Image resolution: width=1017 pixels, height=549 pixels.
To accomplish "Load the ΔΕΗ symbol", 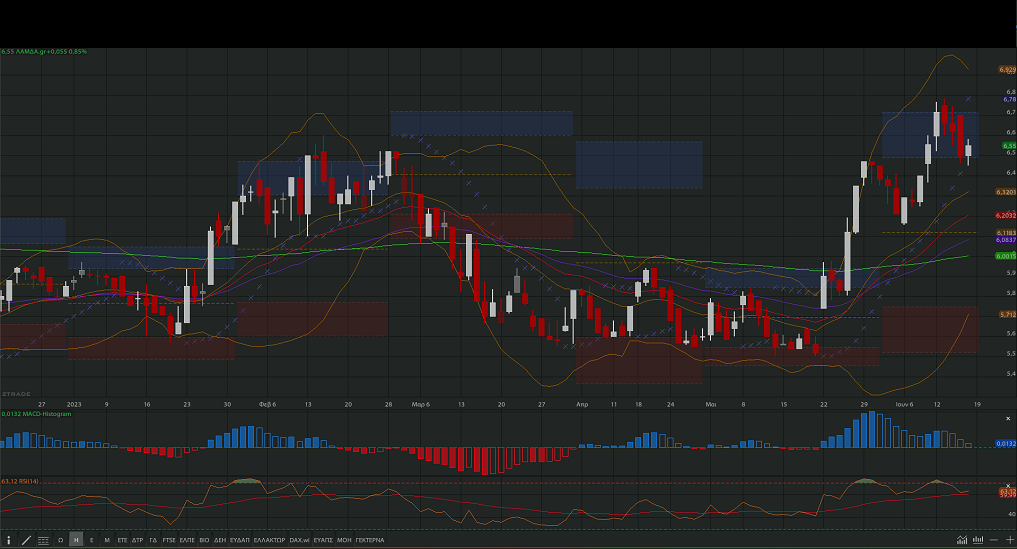I will tap(220, 540).
